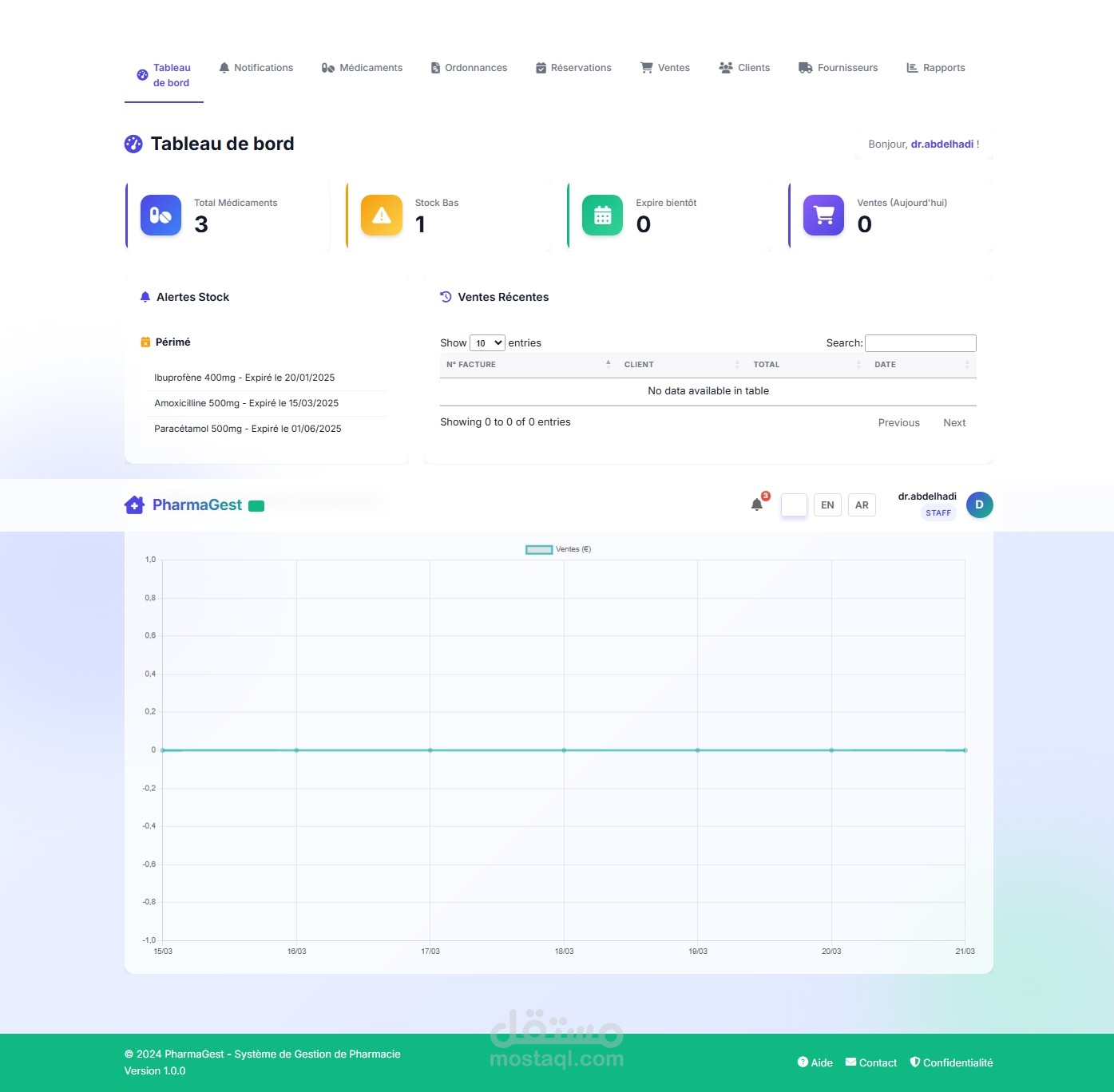The width and height of the screenshot is (1114, 1092).
Task: Click the green badge next to PharmaGest
Action: (256, 505)
